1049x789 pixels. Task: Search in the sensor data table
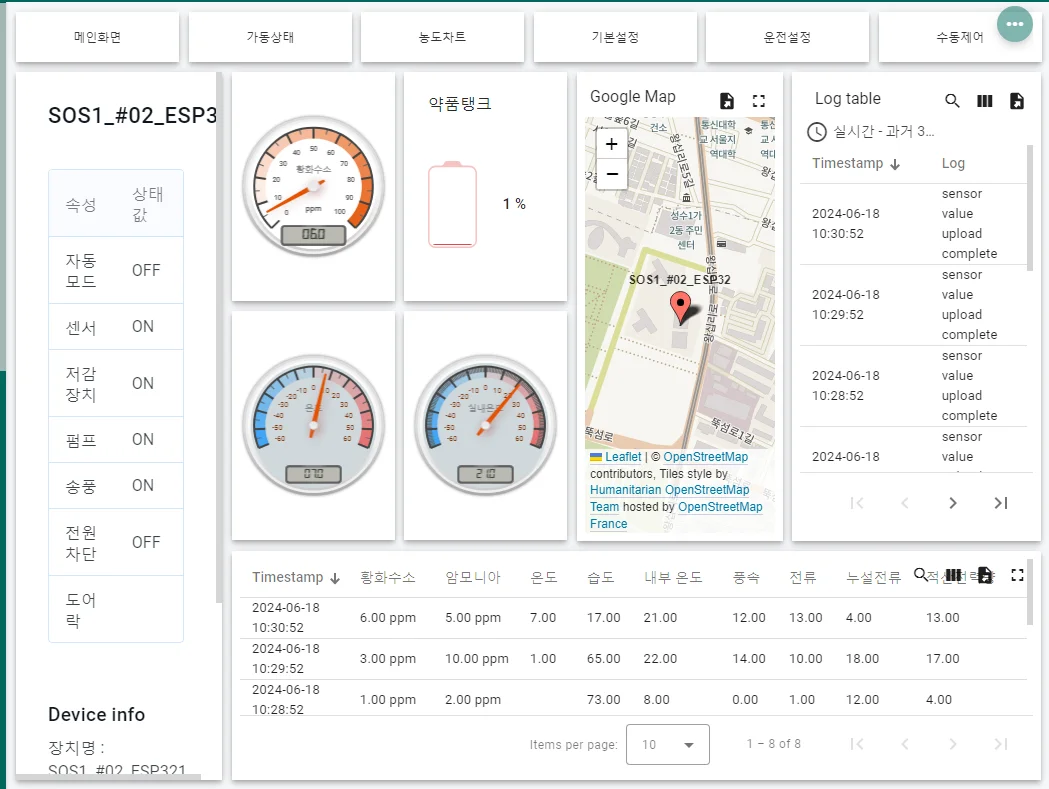(x=921, y=574)
